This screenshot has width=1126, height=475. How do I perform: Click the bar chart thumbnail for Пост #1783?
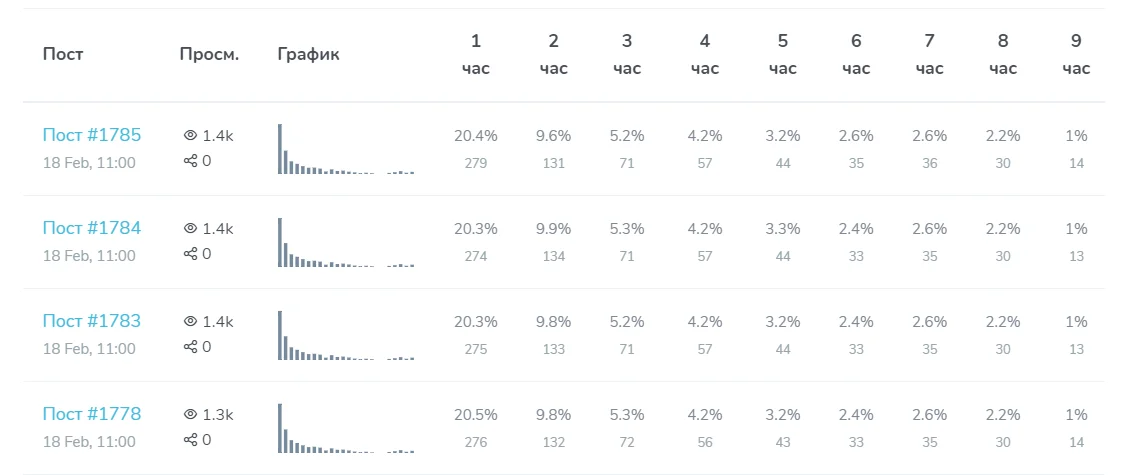pyautogui.click(x=345, y=336)
